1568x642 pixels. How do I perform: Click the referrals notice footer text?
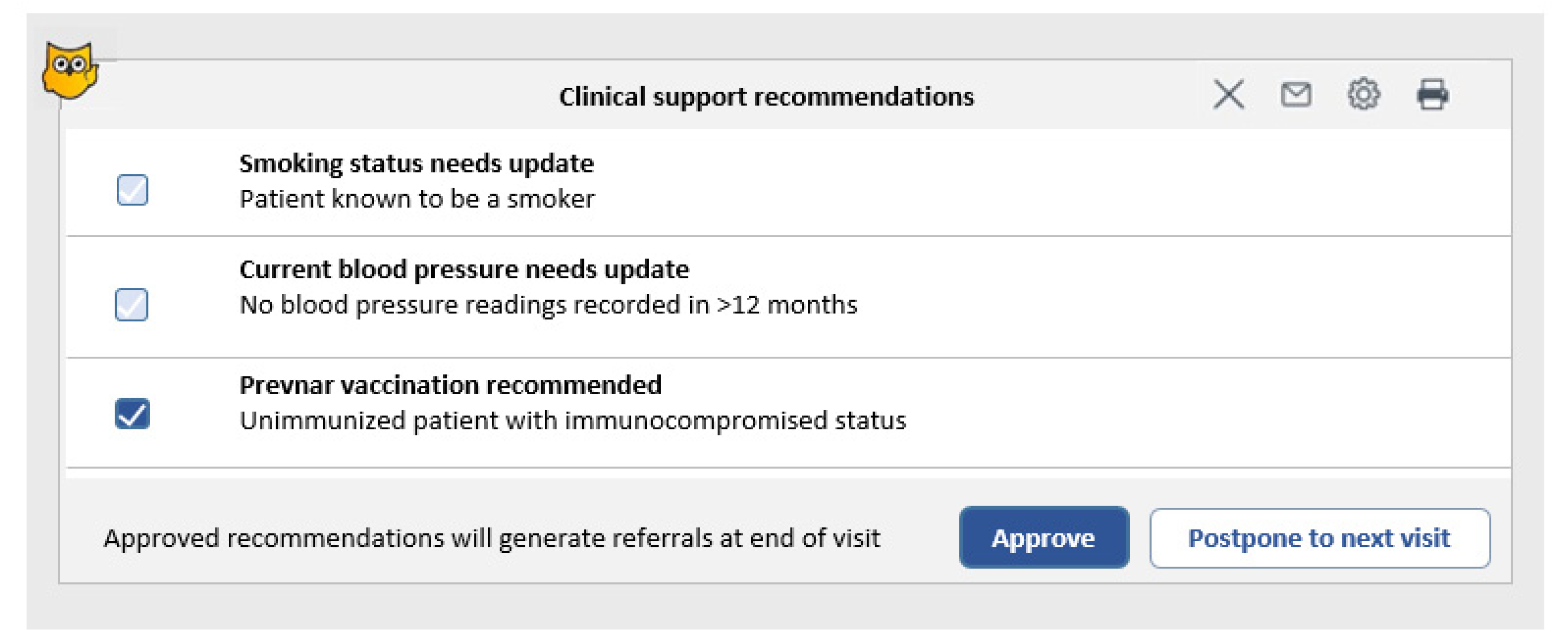coord(492,539)
